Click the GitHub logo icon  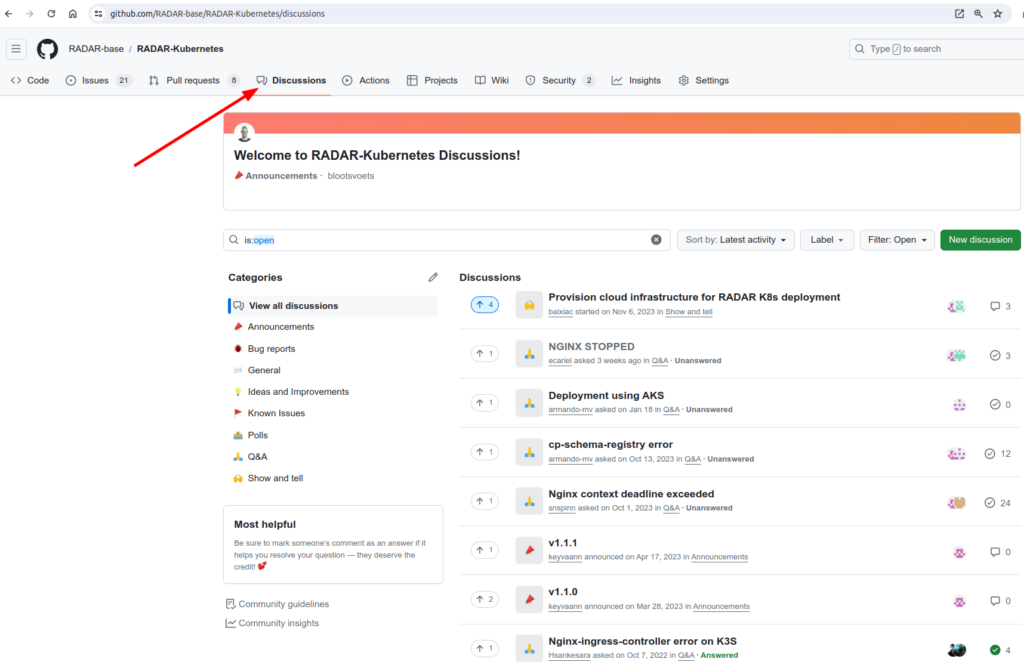[47, 49]
